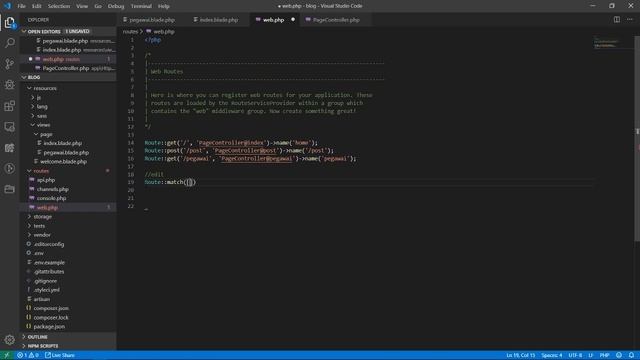640x360 pixels.
Task: Open the Search view in activity bar
Action: pyautogui.click(x=9, y=43)
